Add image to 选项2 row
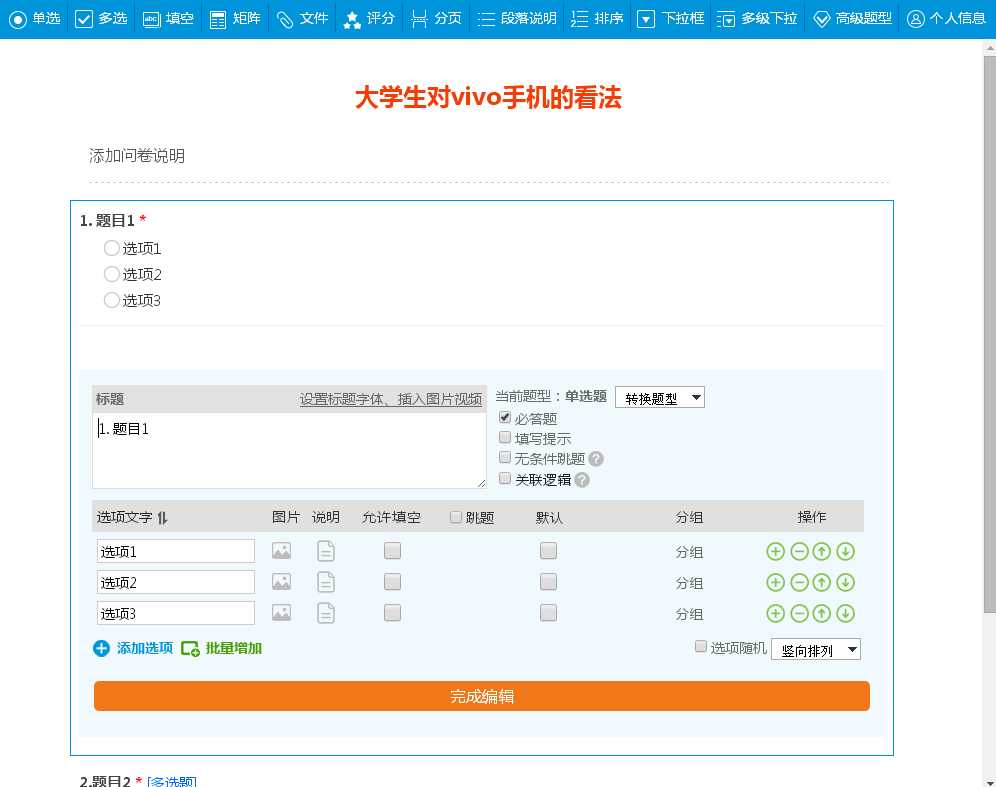Viewport: 996px width, 787px height. (281, 582)
